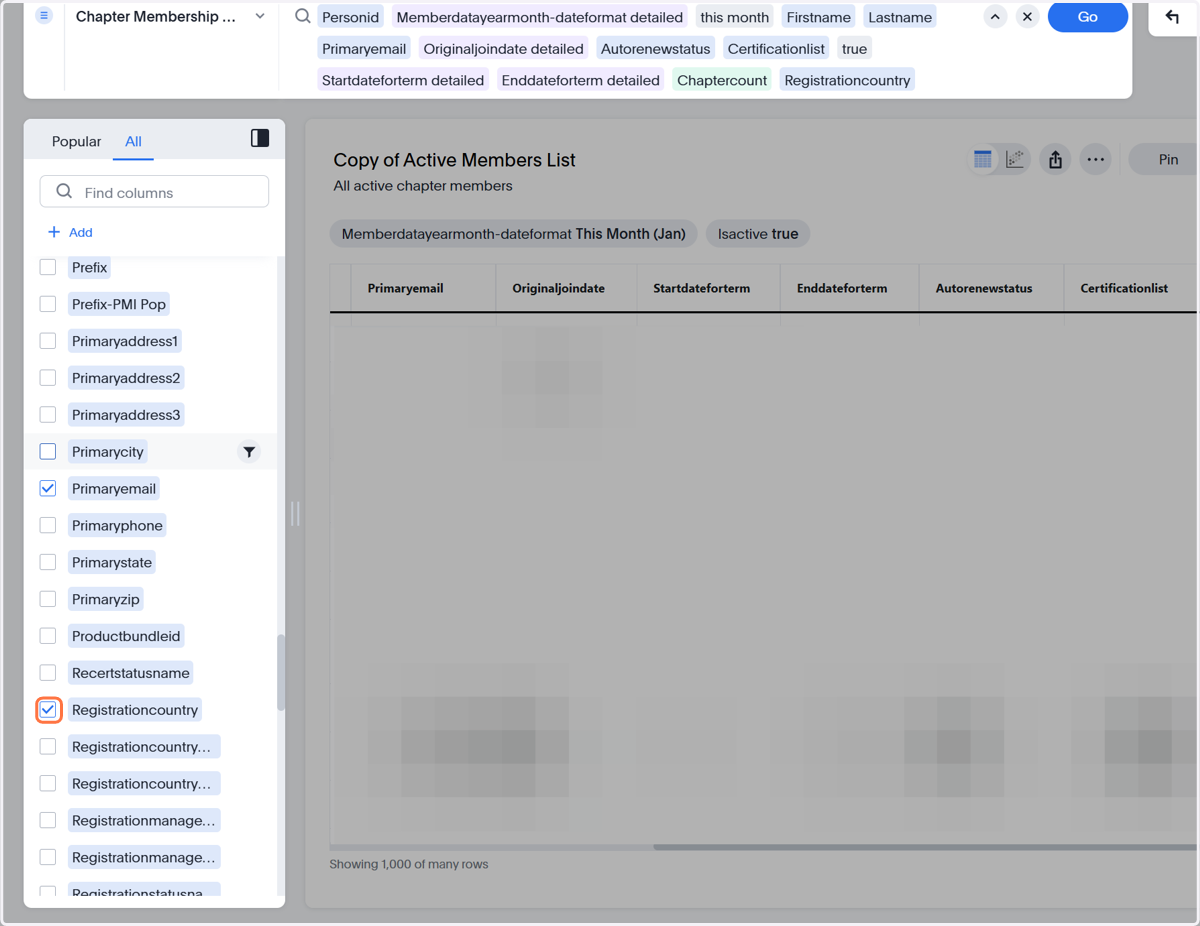Image resolution: width=1200 pixels, height=926 pixels.
Task: Switch to chart view icon
Action: tap(1015, 160)
